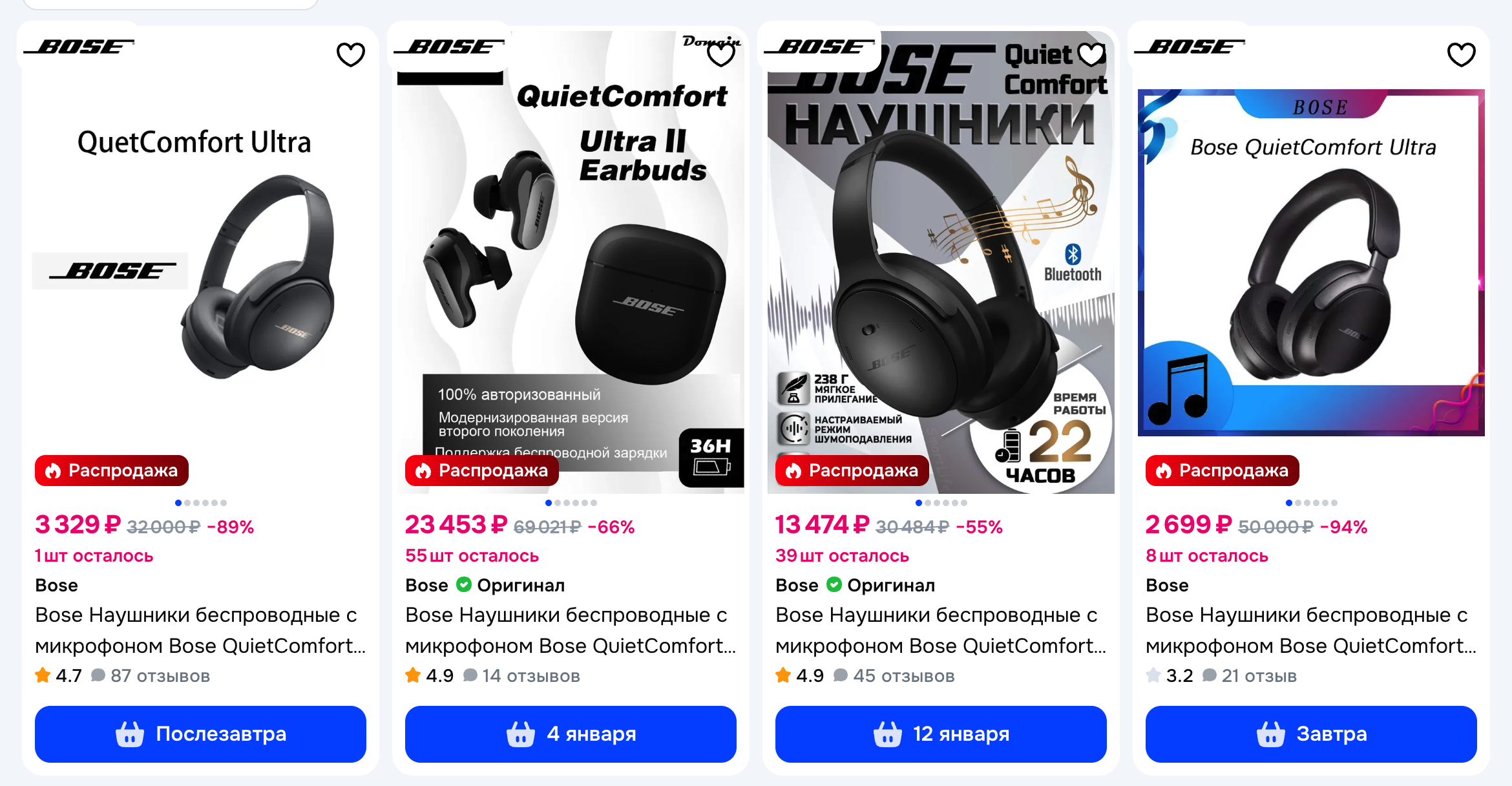Click Распродажа fire badge on third card
1512x786 pixels.
point(852,471)
